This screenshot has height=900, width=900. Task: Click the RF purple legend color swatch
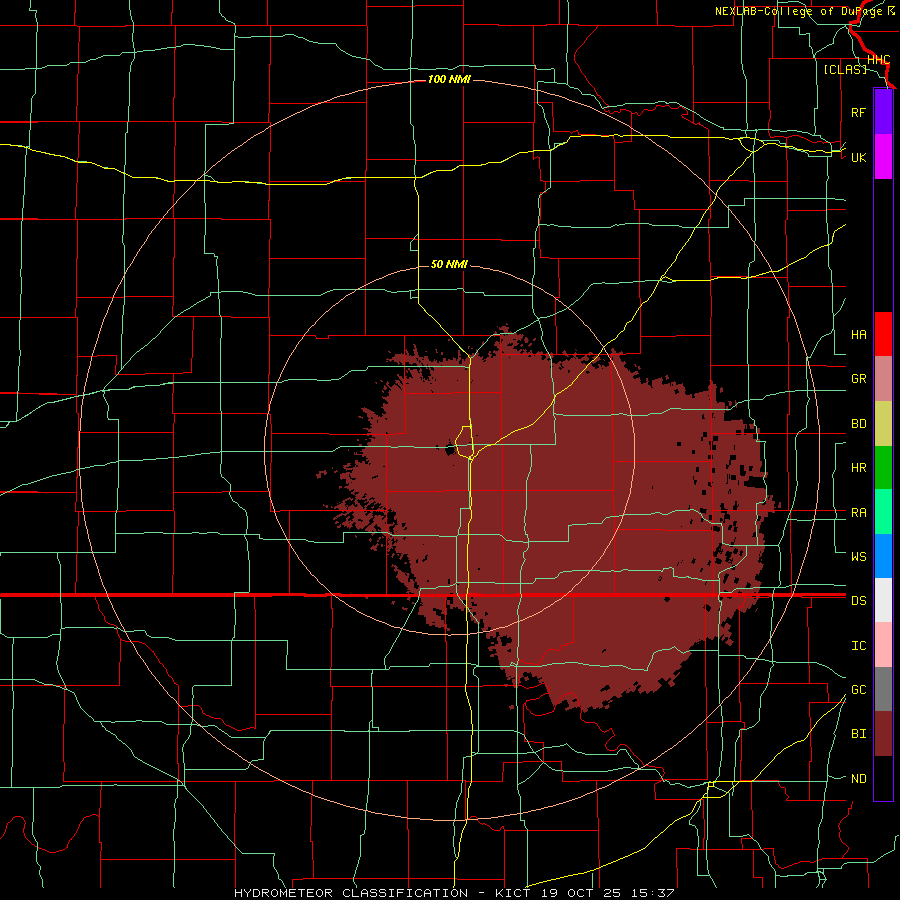(x=883, y=112)
